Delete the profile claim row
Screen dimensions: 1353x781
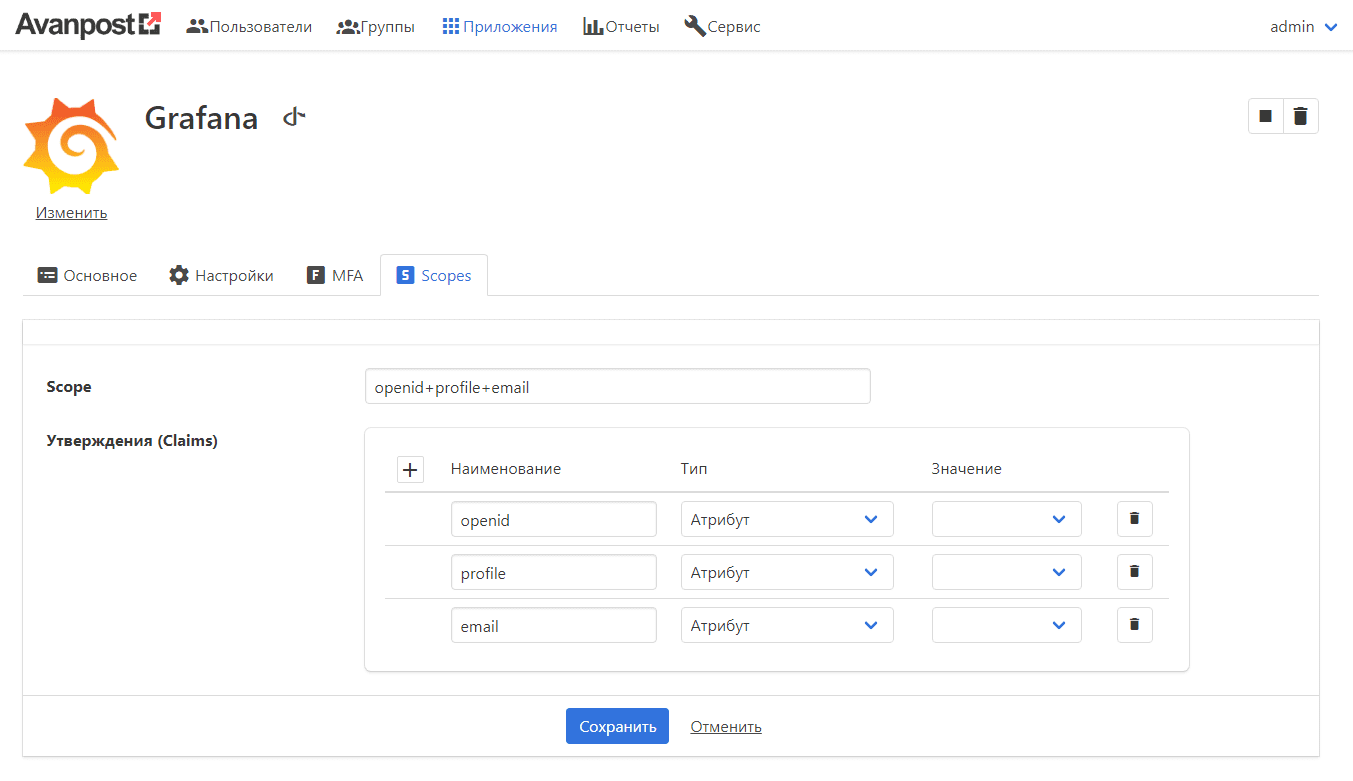pos(1134,572)
